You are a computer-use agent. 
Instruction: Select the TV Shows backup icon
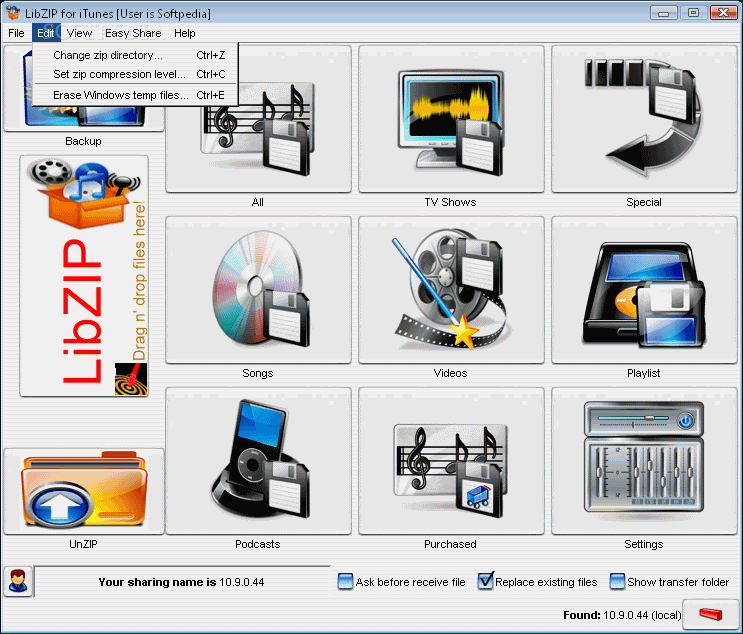point(451,119)
